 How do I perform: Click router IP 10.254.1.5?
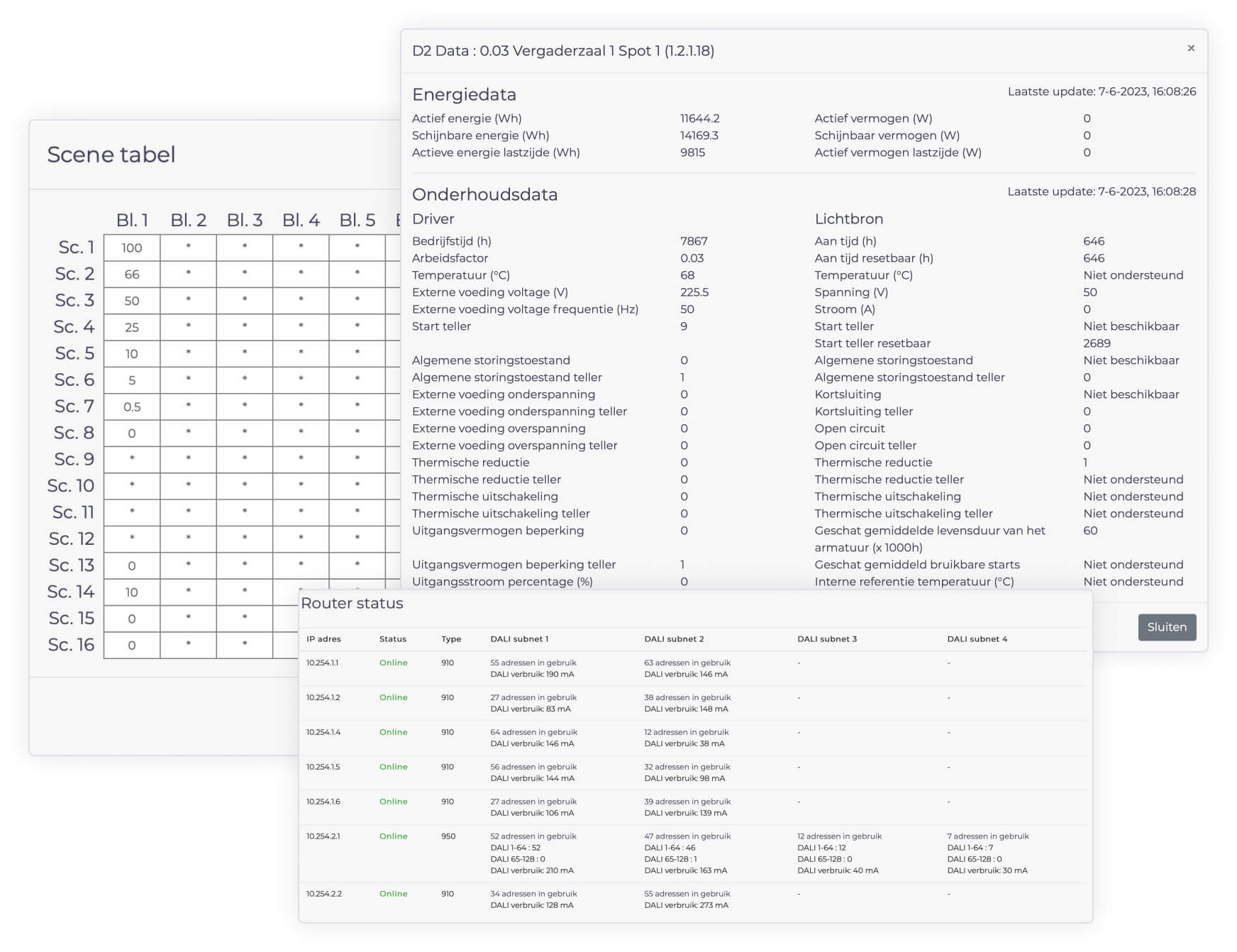323,767
